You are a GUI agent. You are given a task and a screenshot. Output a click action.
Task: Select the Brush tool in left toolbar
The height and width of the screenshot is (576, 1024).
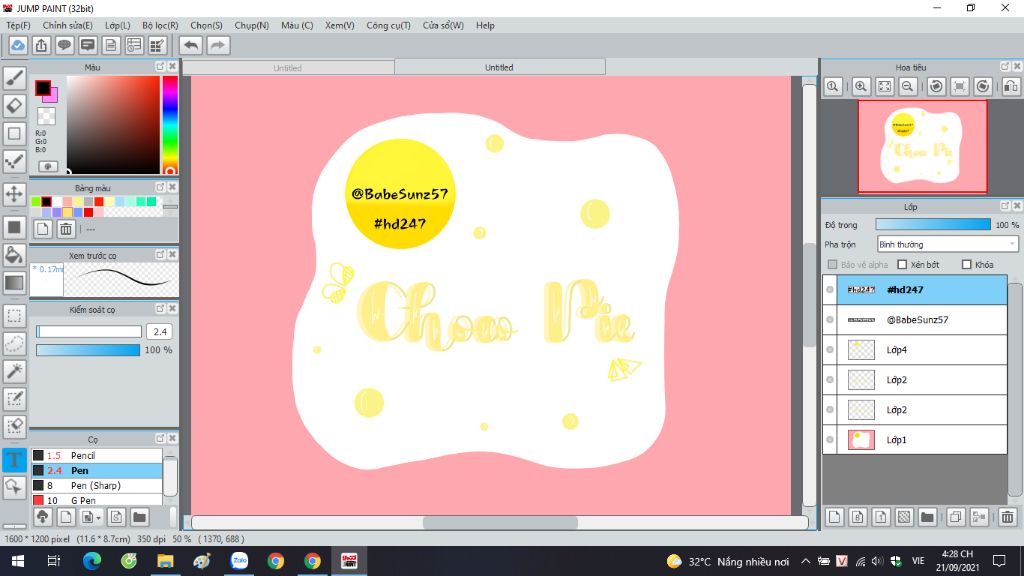[x=14, y=78]
